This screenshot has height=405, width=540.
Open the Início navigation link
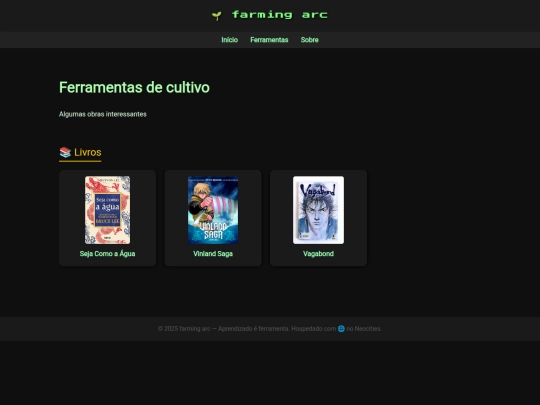coord(229,40)
